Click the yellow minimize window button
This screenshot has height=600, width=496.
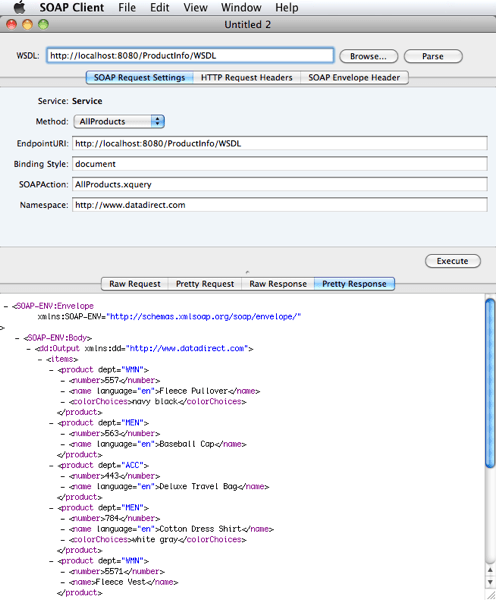[x=28, y=24]
